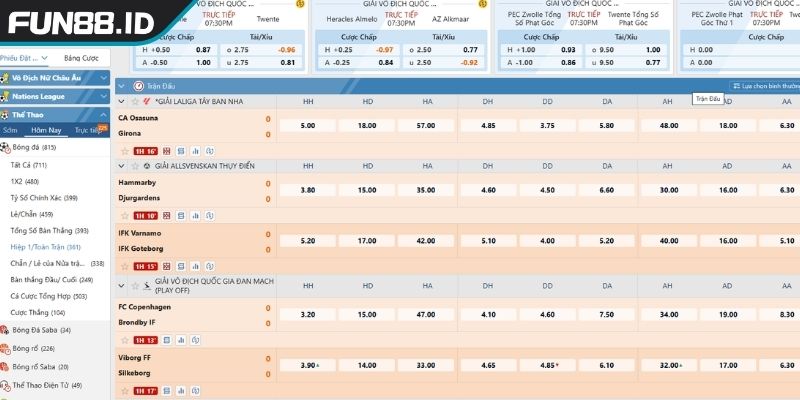The height and width of the screenshot is (400, 800).
Task: Pick the 0.93 handicap odds for PEC Zwolle
Action: tap(568, 49)
